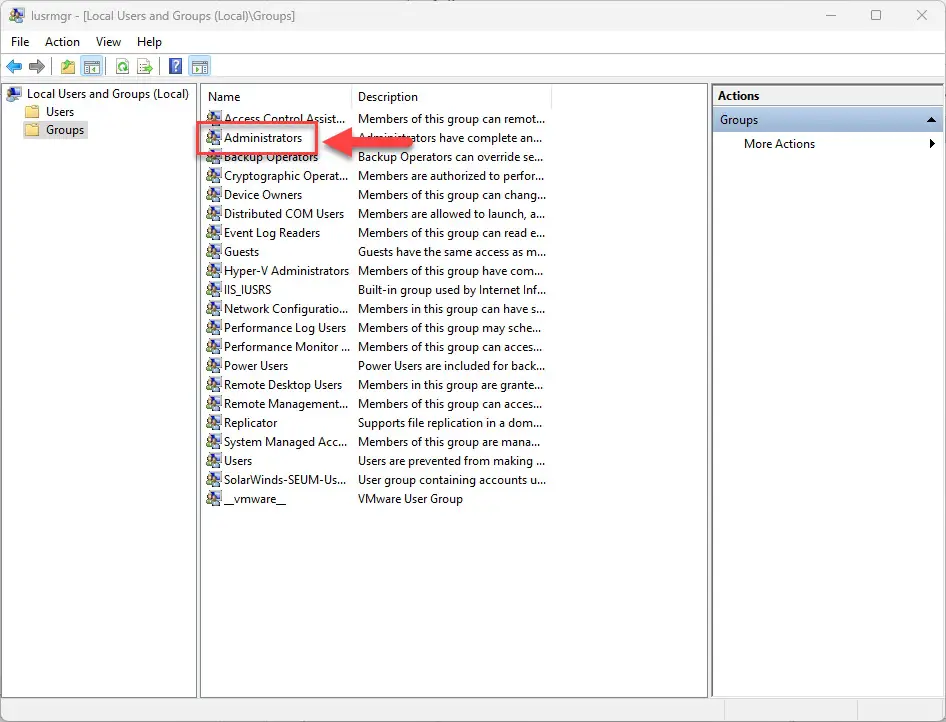Click the Up one level folder icon
Viewport: 946px width, 722px height.
[68, 66]
